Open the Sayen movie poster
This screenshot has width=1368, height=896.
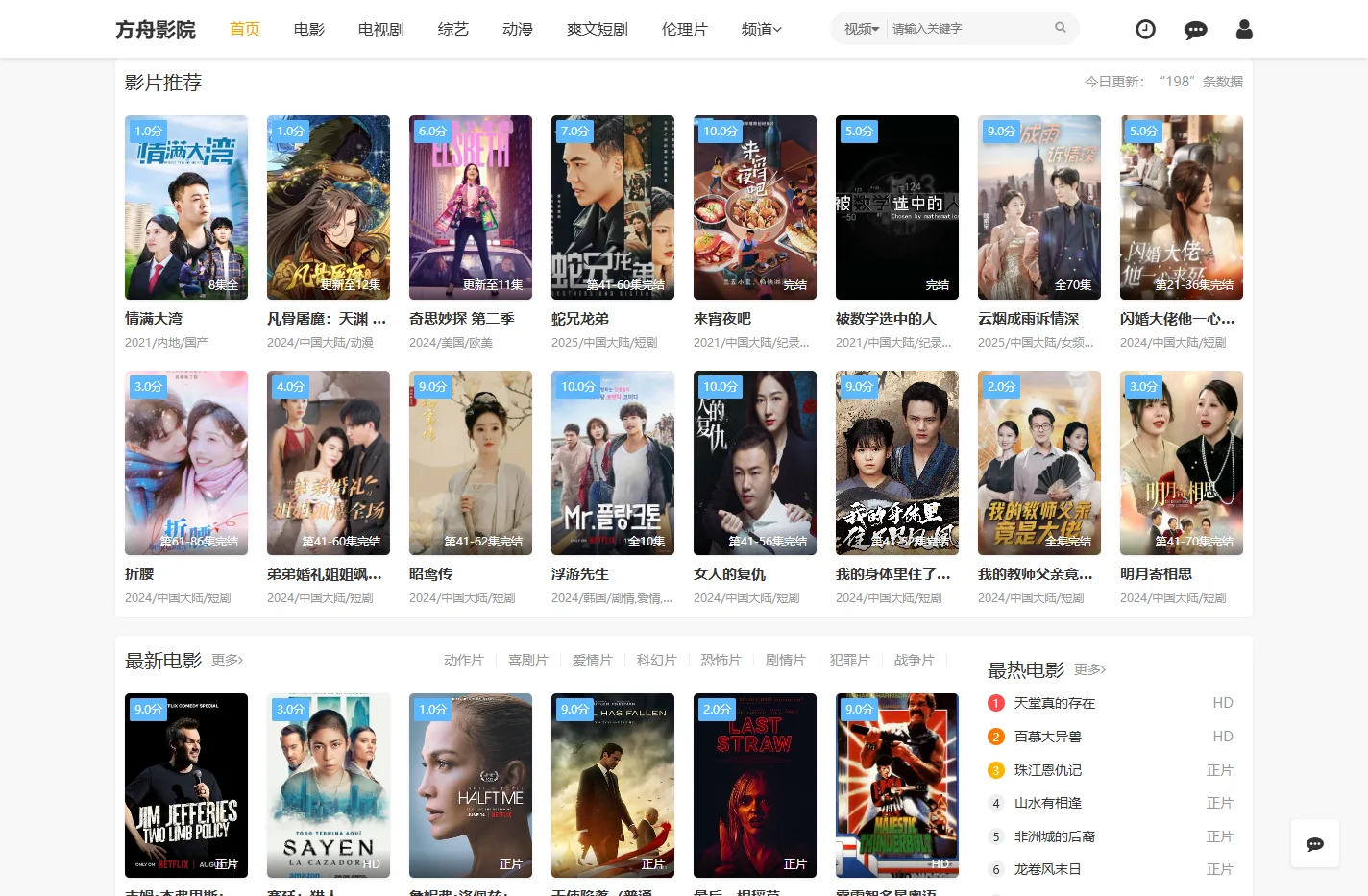point(329,786)
